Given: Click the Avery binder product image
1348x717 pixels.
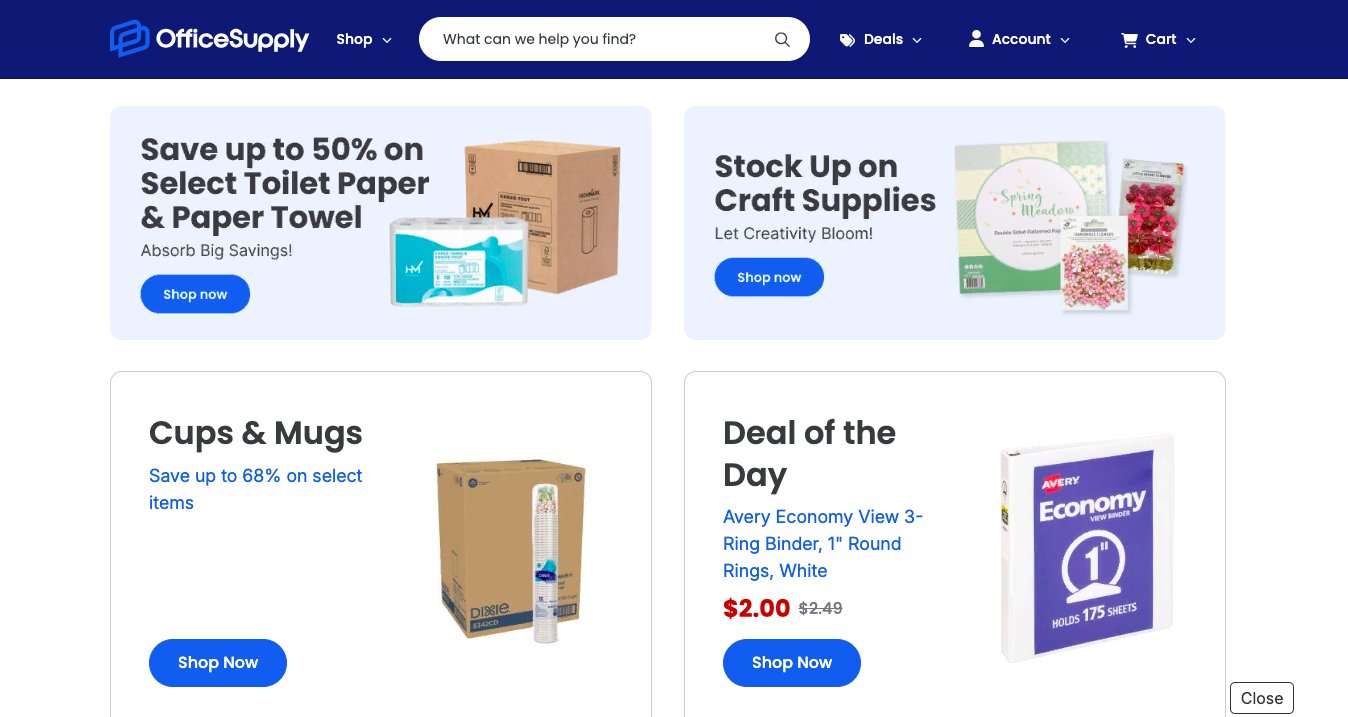Looking at the screenshot, I should pyautogui.click(x=1087, y=548).
